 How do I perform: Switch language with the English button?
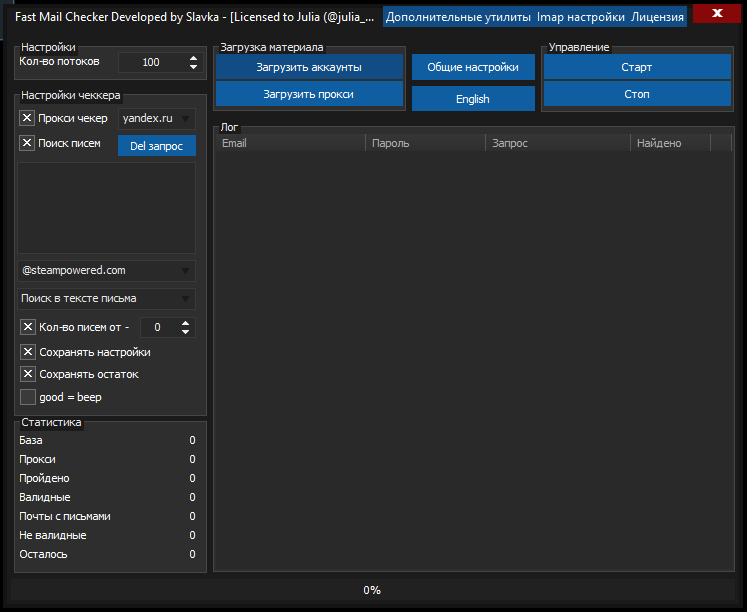tap(472, 99)
